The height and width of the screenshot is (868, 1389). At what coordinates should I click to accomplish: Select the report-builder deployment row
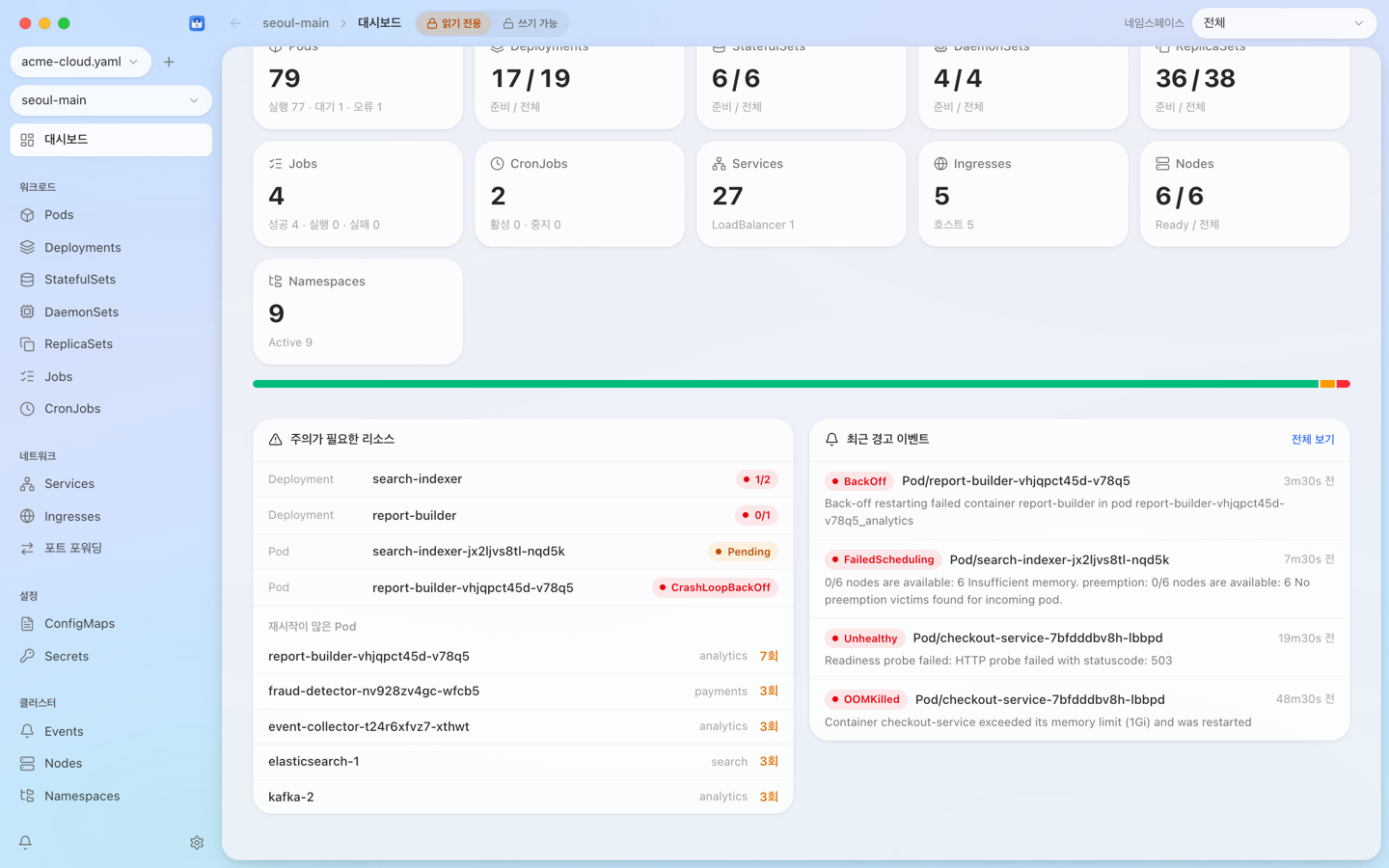[x=523, y=515]
